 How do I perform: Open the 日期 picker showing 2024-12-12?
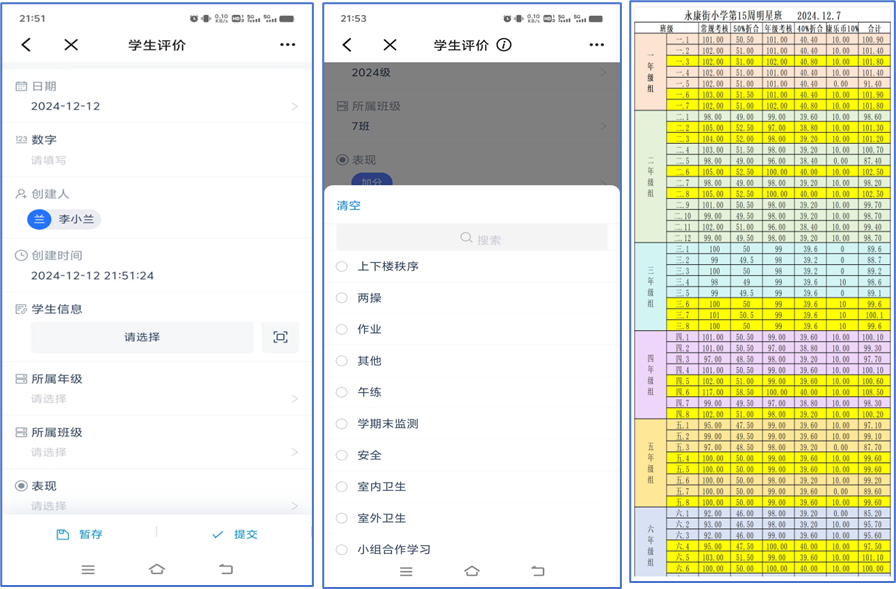coord(160,106)
